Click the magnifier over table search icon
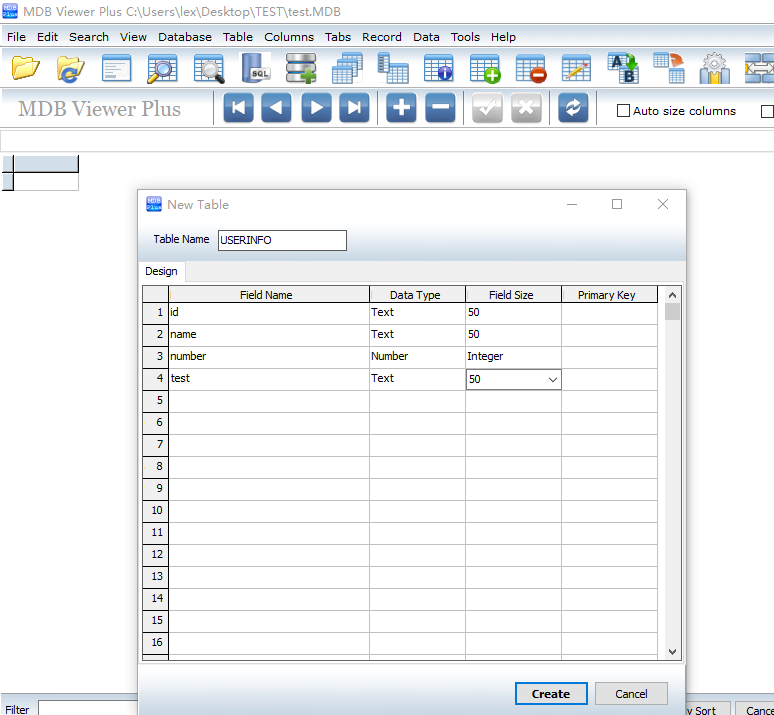 tap(162, 68)
